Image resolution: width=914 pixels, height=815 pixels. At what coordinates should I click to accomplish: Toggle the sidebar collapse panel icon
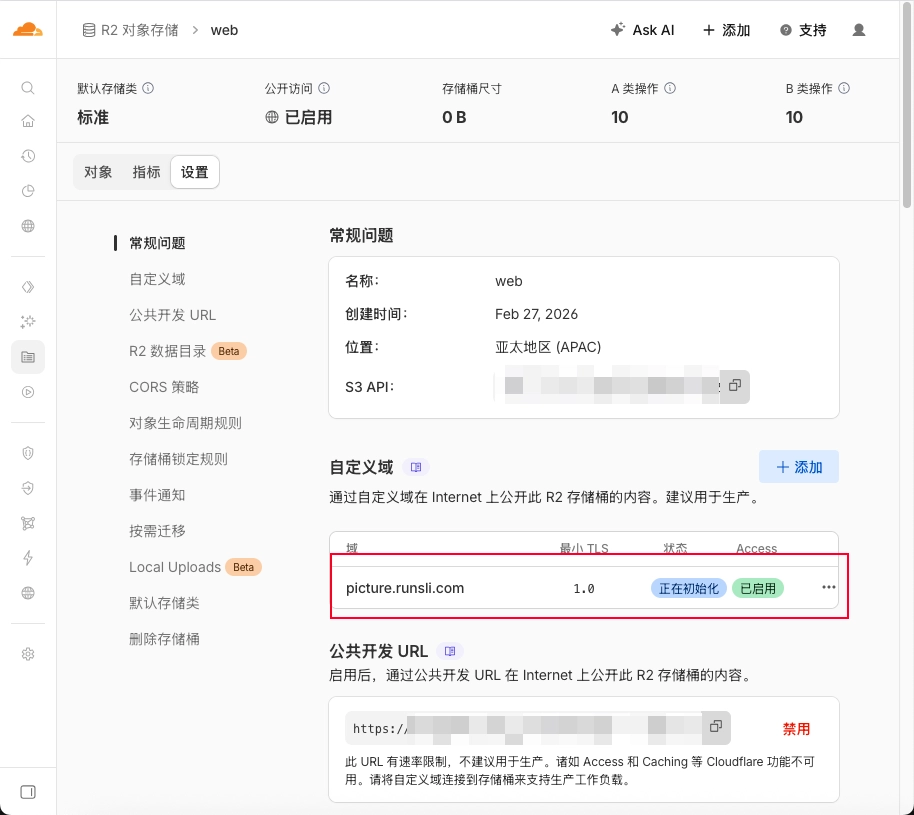(x=28, y=792)
